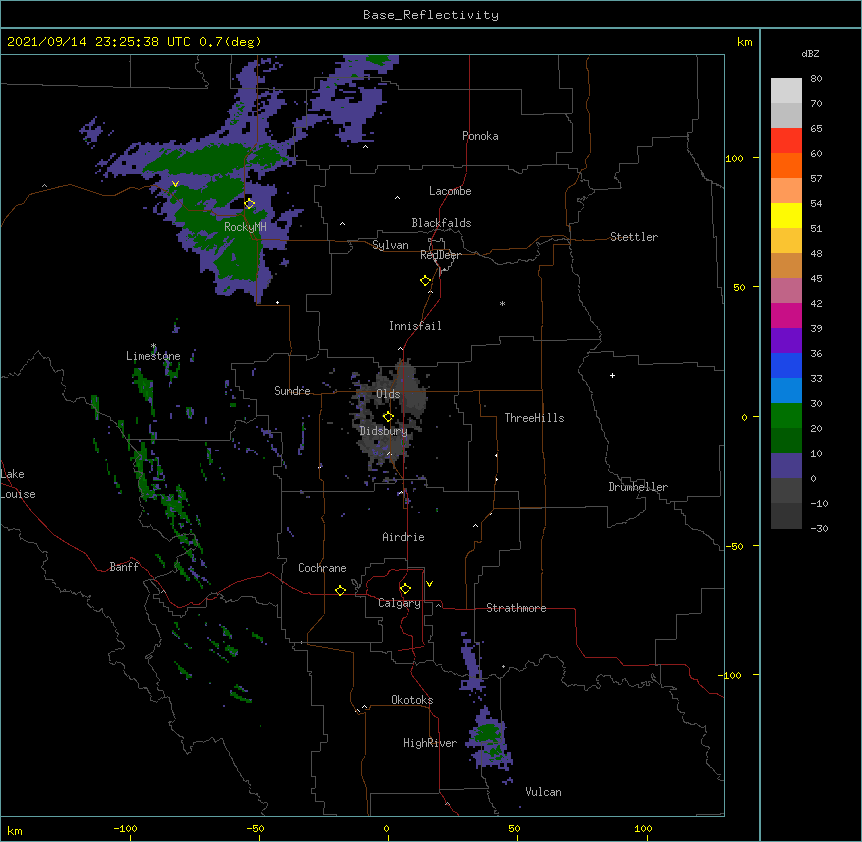Pick the bright blue 36-33 dBZ swatch
The width and height of the screenshot is (862, 842).
[x=786, y=366]
